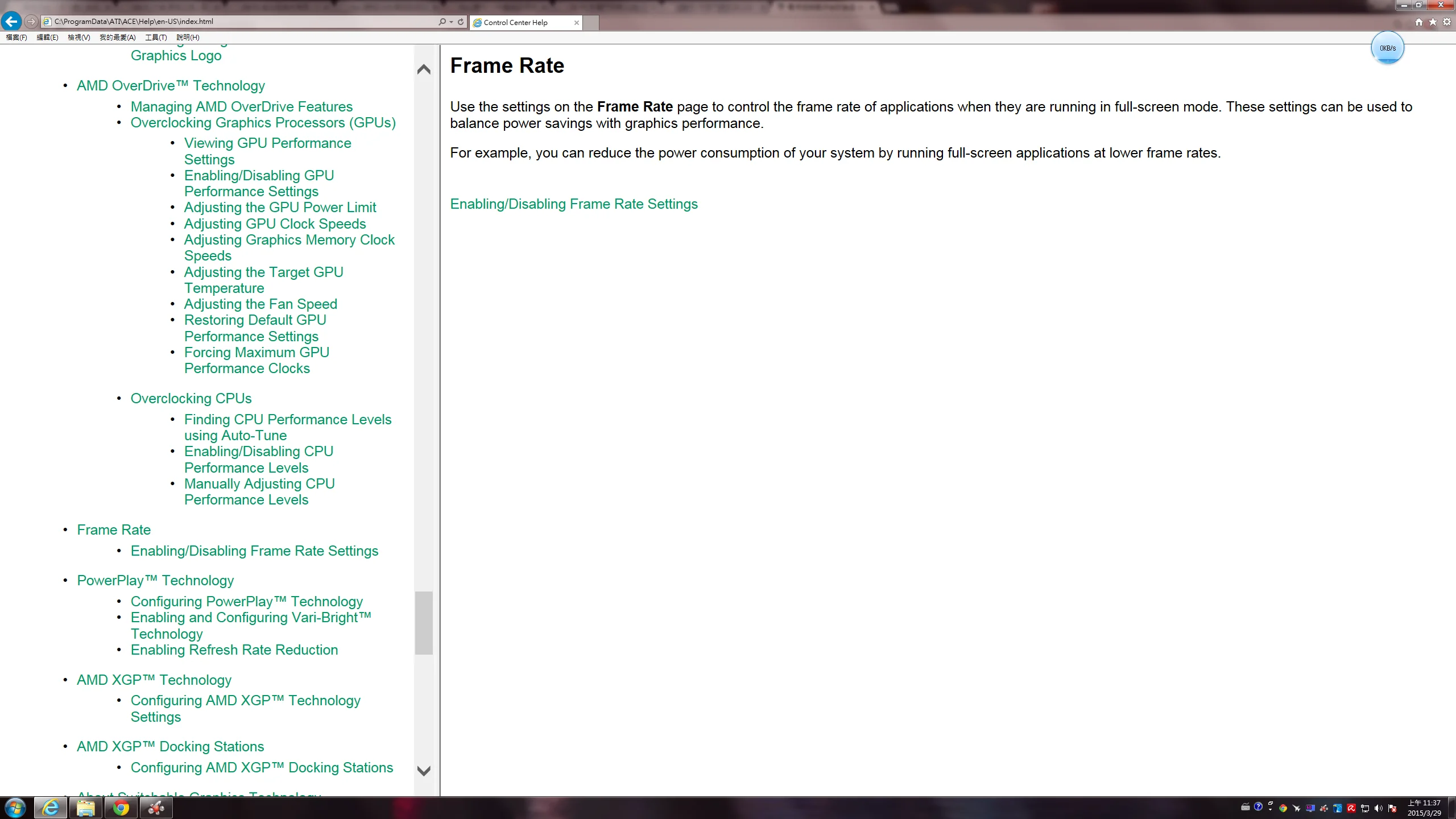Click the scroll up arrow of contents pane
Image resolution: width=1456 pixels, height=819 pixels.
point(424,69)
